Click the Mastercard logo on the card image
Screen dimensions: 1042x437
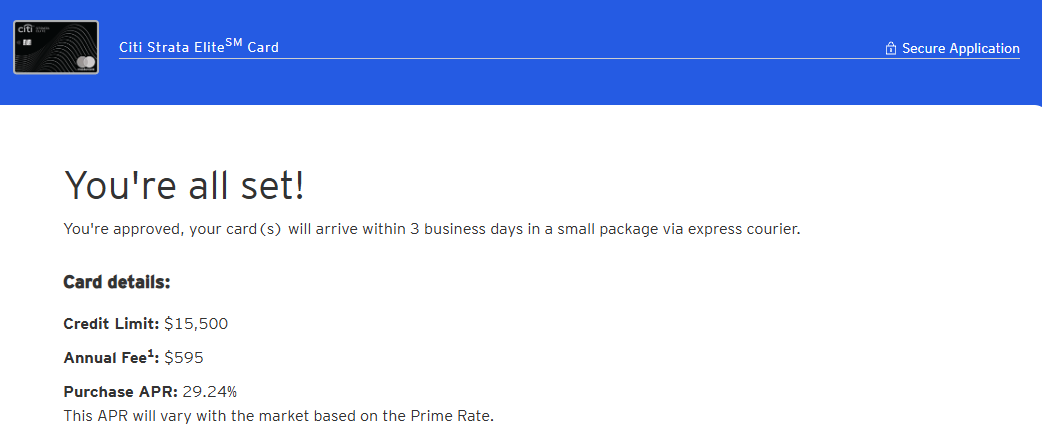click(x=86, y=63)
